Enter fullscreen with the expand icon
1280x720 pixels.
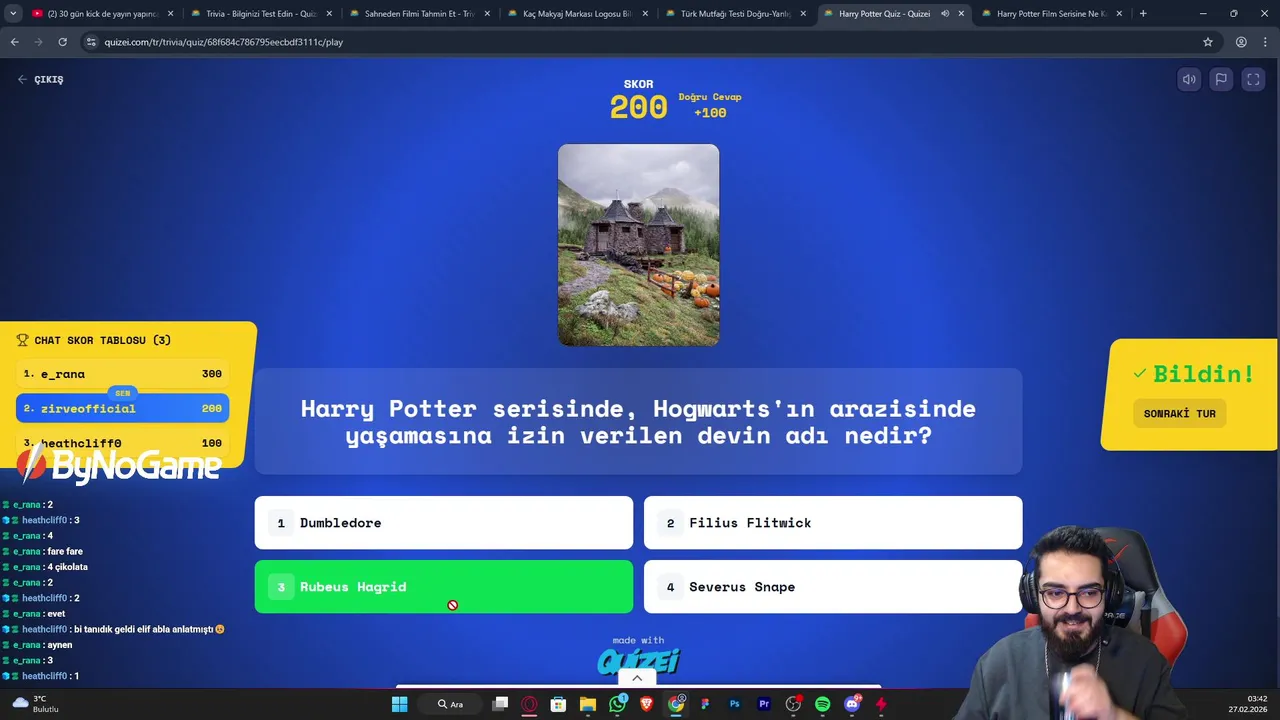click(1253, 80)
